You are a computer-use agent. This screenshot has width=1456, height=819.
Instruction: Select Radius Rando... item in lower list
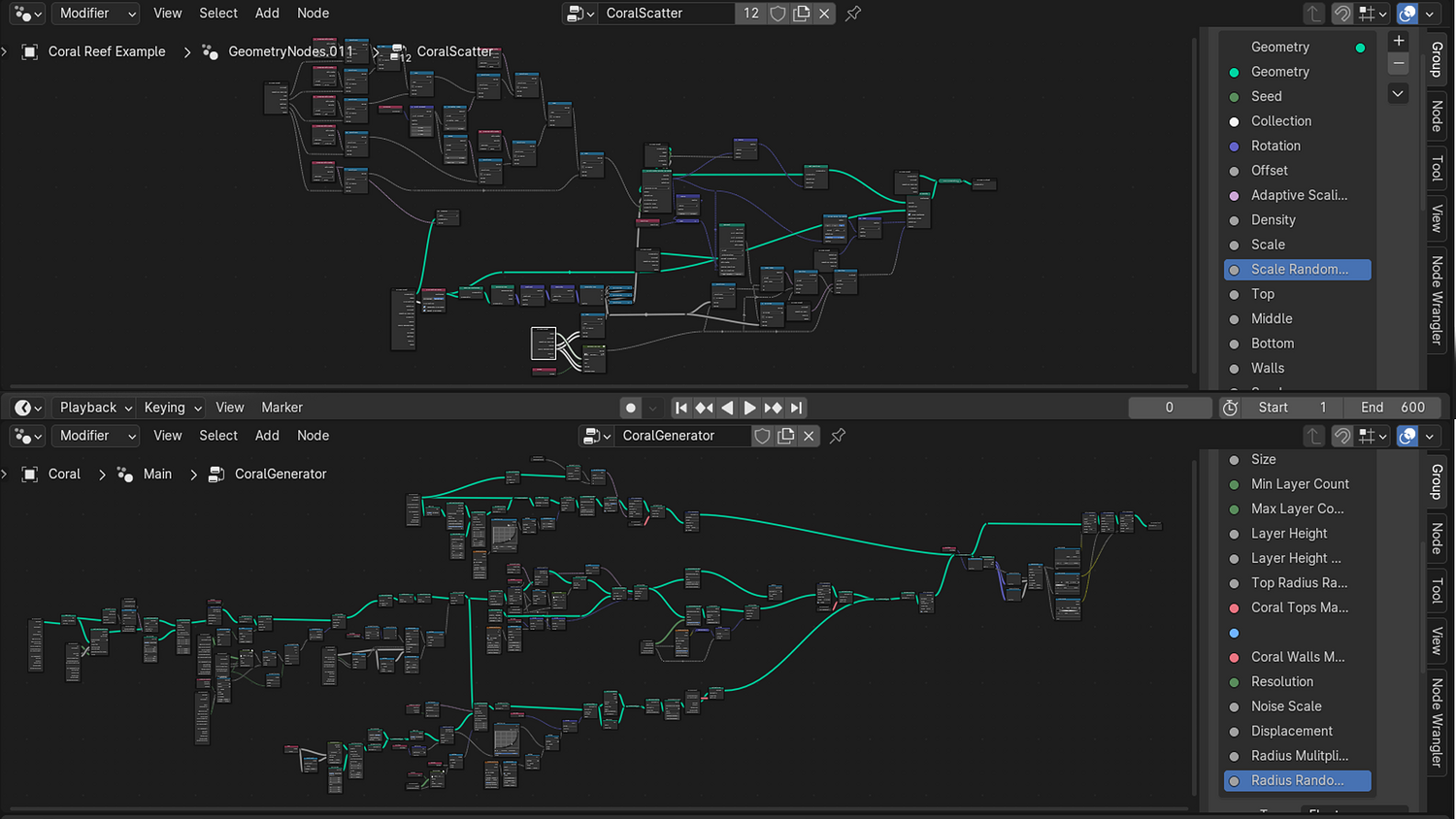pos(1298,780)
